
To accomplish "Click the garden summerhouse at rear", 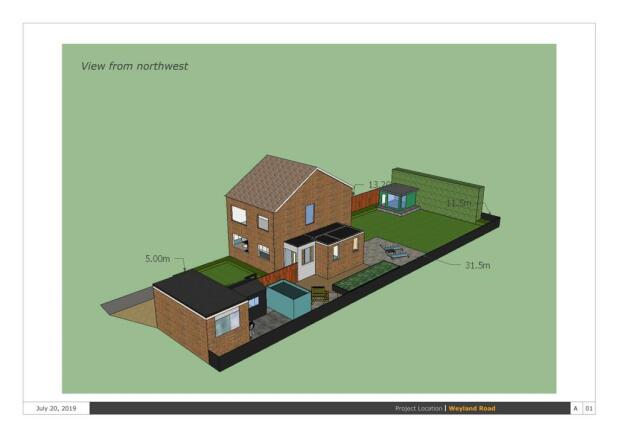I will click(x=398, y=199).
